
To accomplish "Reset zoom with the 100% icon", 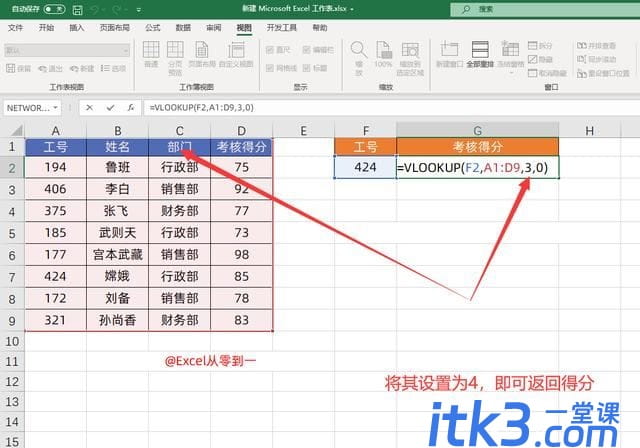I will point(383,55).
